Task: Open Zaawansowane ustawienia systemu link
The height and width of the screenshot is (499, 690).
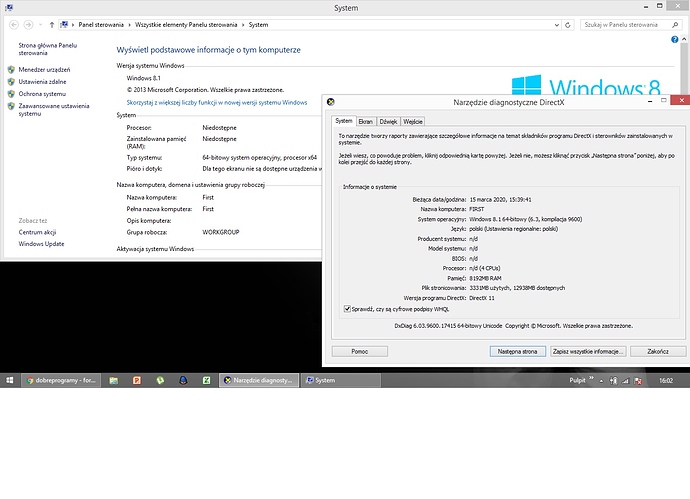Action: 54,110
